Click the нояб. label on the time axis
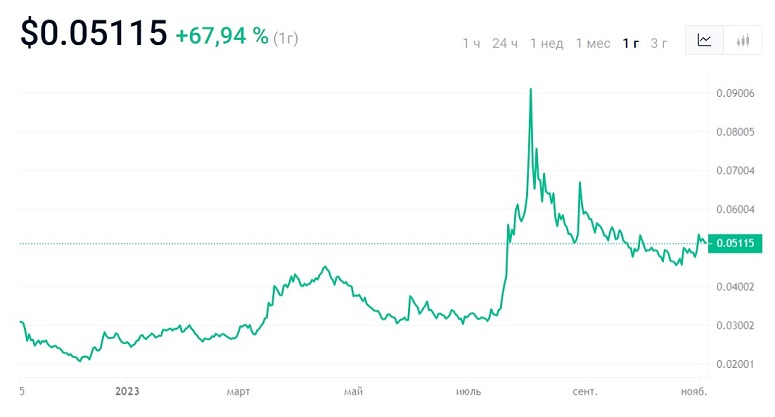Screen dimensions: 775x417 pyautogui.click(x=692, y=391)
